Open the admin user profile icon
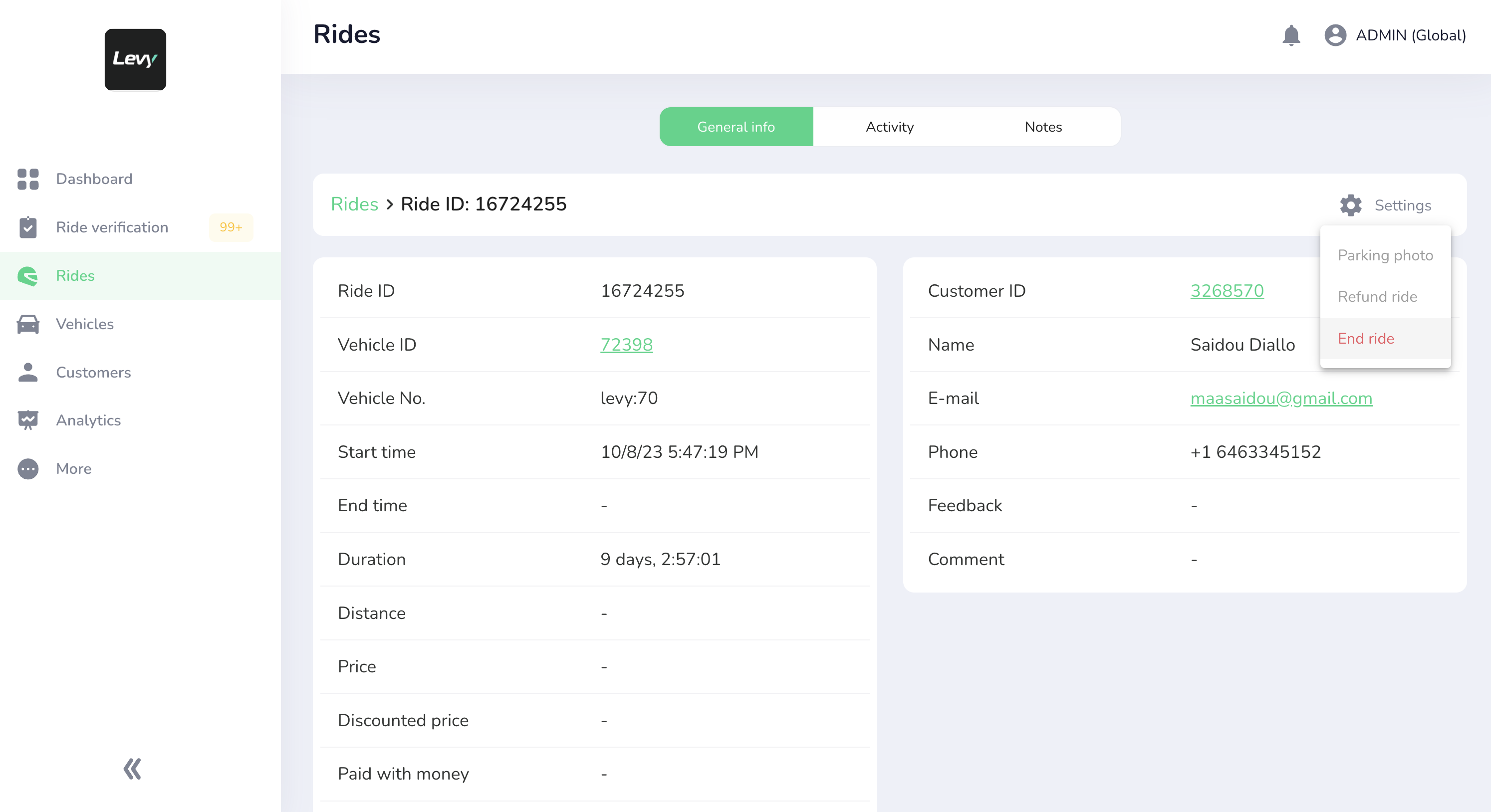1491x812 pixels. click(1335, 35)
